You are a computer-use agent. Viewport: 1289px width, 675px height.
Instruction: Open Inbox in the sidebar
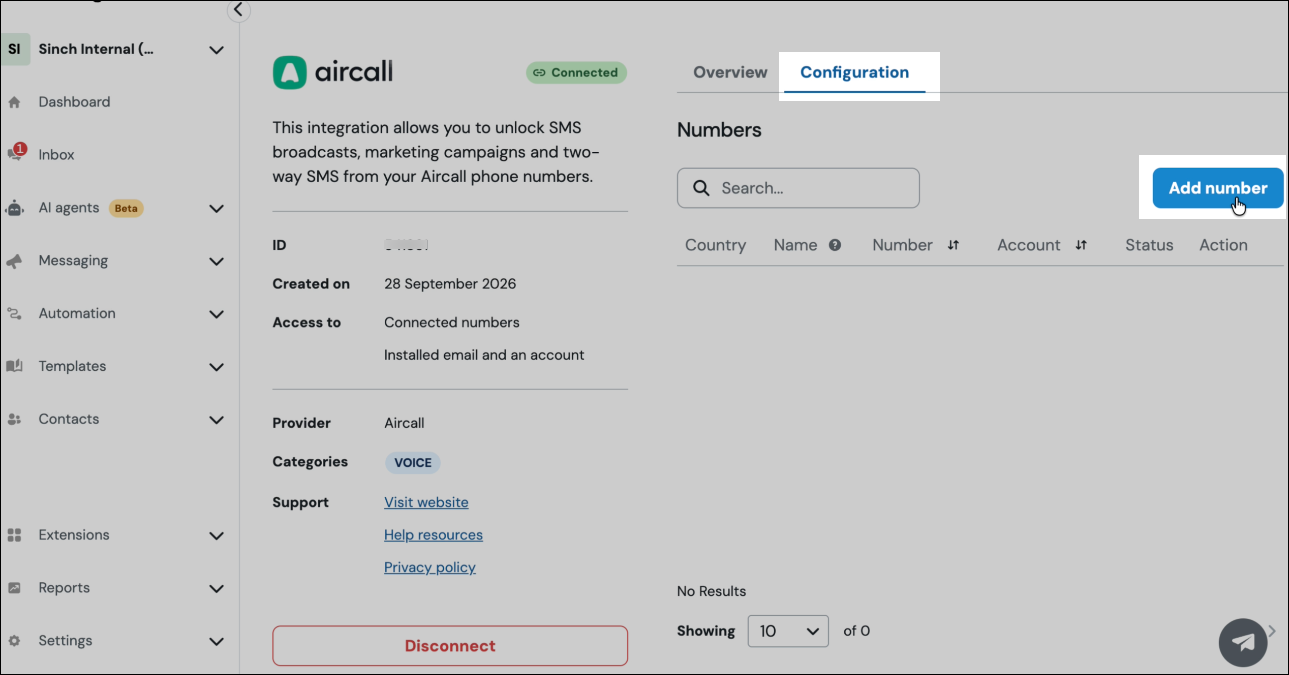[x=56, y=155]
